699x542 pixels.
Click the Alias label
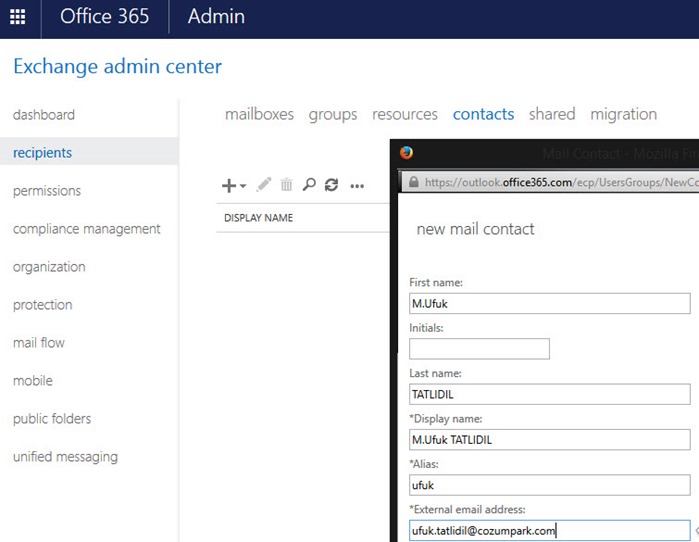[424, 464]
